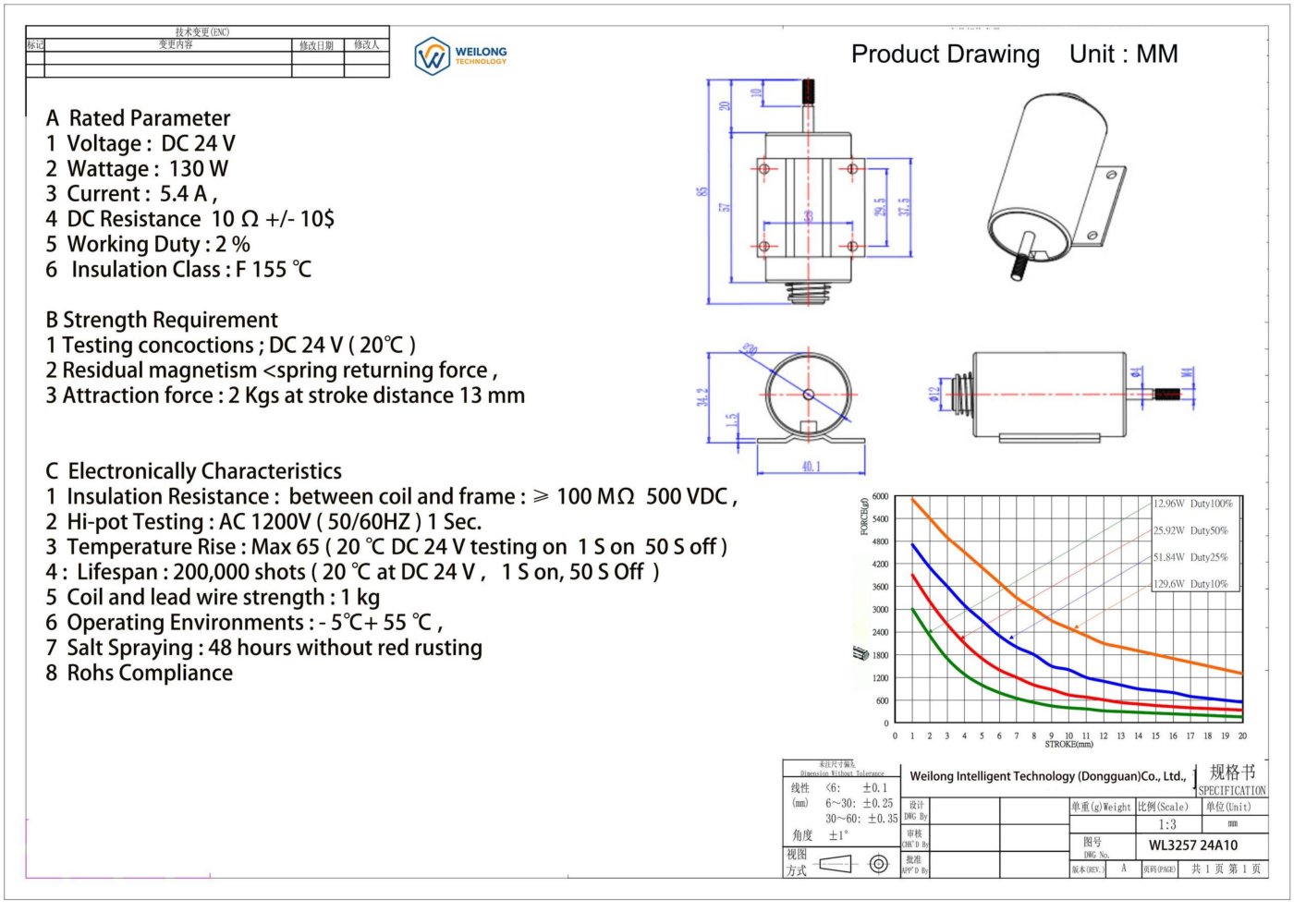Screen dimensions: 1306x924
Task: Click the "STROKE(mm)" axis label
Action: [x=1068, y=744]
